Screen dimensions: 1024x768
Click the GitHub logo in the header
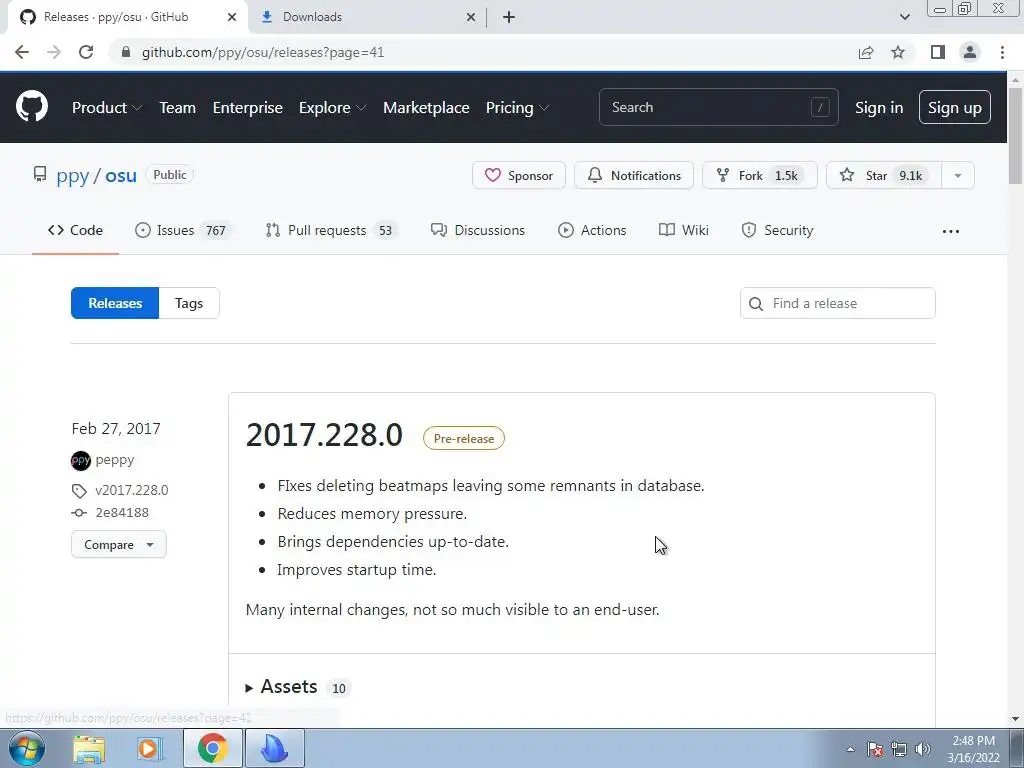32,106
